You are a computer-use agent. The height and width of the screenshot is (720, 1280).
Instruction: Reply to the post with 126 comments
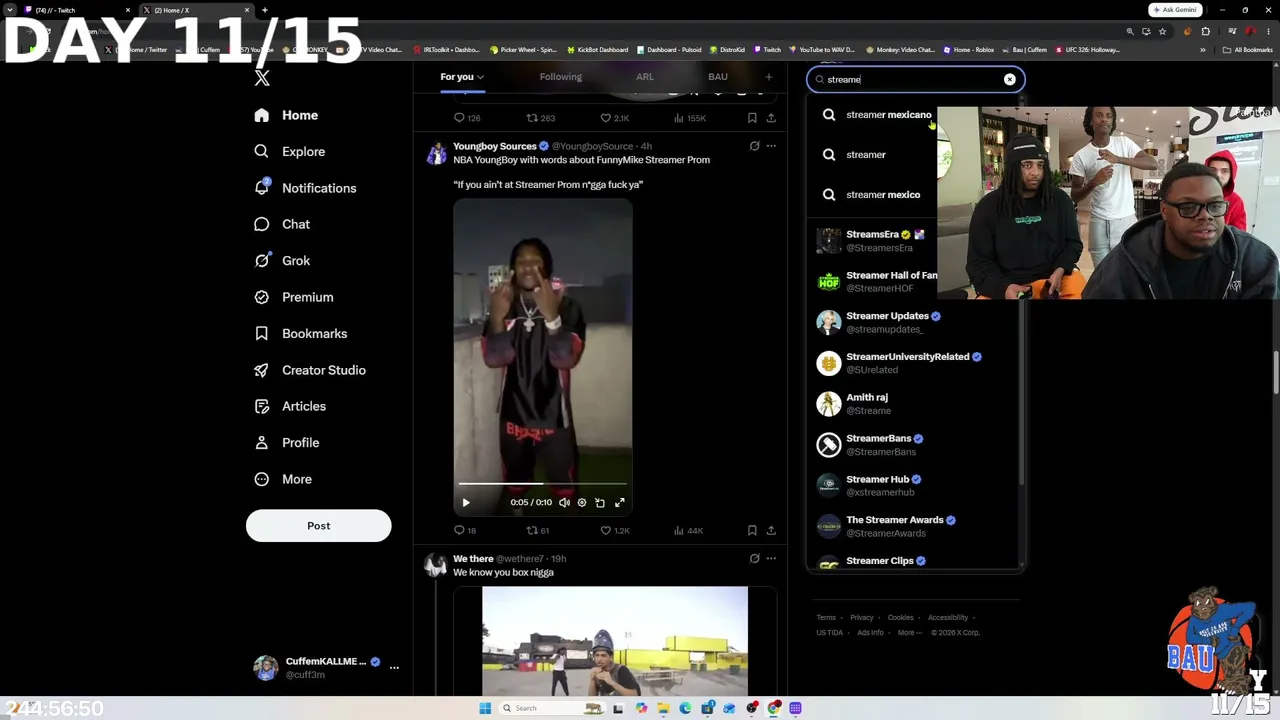(x=467, y=118)
